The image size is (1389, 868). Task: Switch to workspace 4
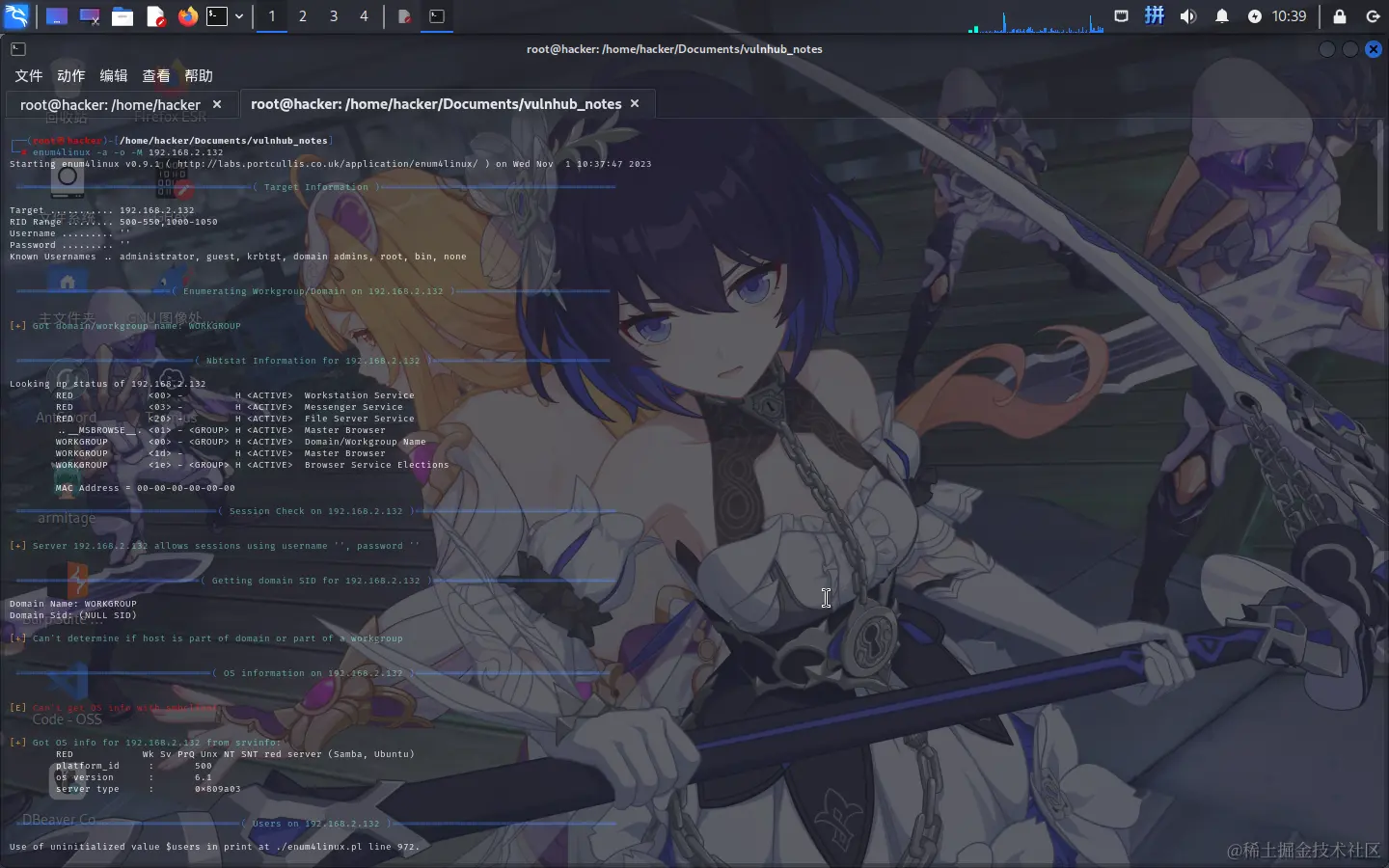(x=364, y=16)
